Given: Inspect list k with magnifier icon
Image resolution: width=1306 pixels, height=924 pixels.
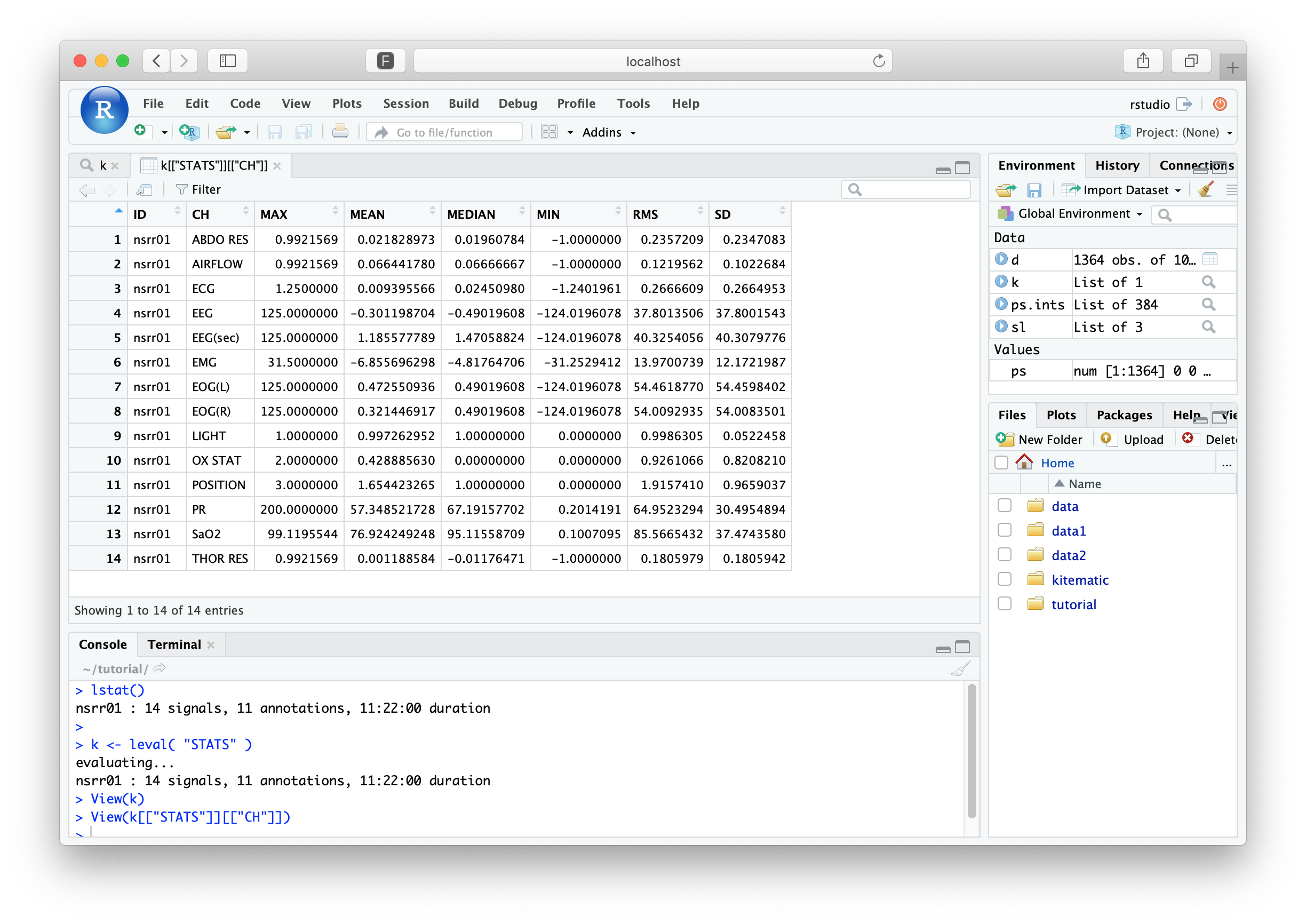Looking at the screenshot, I should pos(1208,282).
